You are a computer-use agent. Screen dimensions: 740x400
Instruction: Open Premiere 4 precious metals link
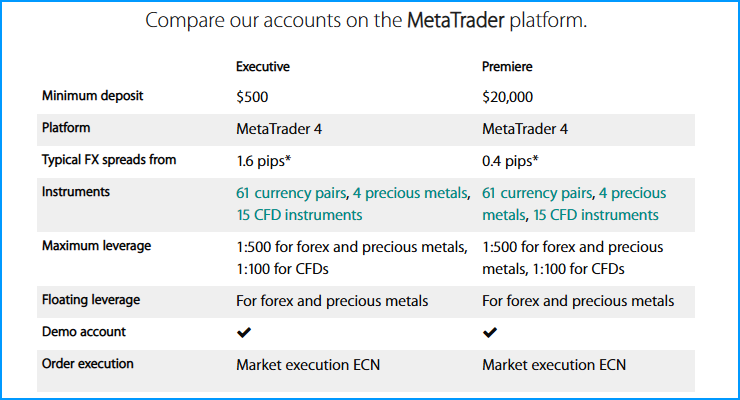tap(574, 204)
